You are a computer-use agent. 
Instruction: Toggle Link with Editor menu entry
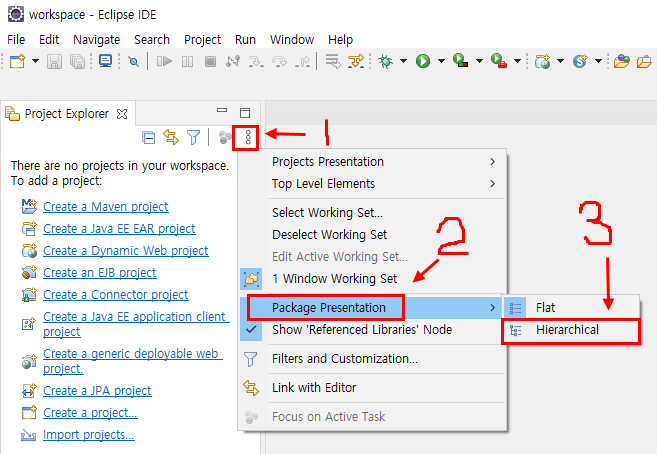(x=372, y=388)
